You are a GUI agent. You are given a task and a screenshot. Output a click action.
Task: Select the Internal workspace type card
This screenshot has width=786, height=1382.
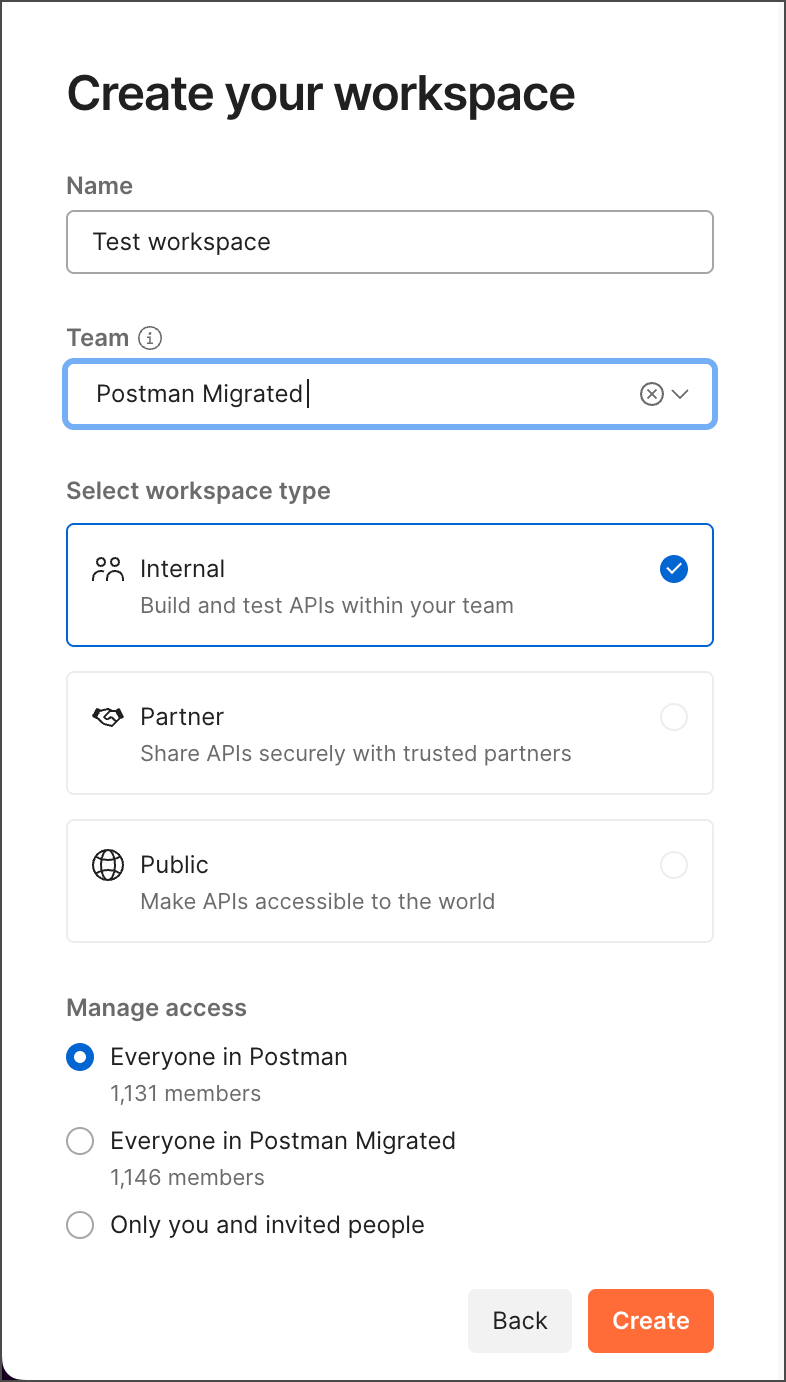click(x=389, y=586)
